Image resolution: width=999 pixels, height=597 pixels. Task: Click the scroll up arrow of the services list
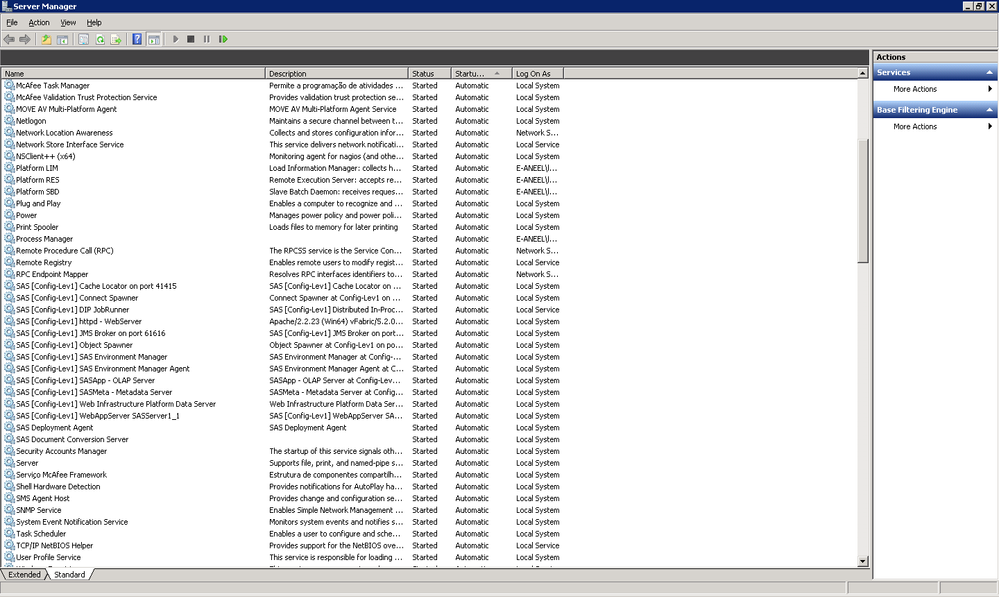(863, 73)
